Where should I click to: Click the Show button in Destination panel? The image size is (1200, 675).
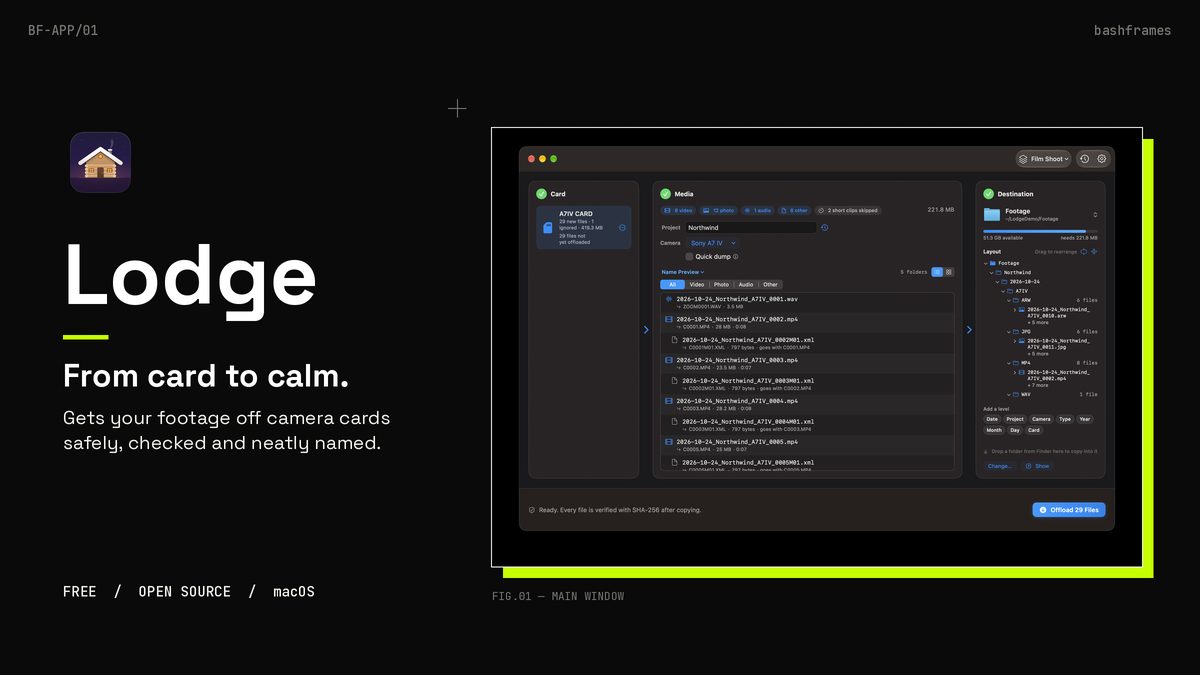pos(1037,466)
